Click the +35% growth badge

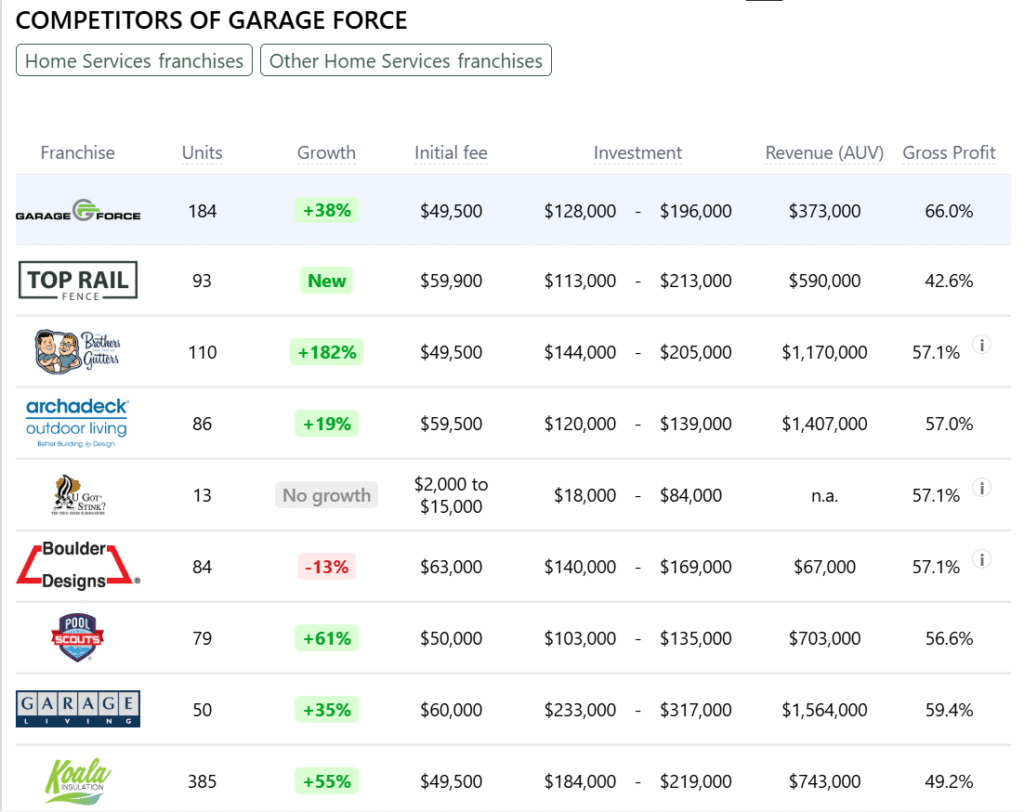click(x=327, y=709)
